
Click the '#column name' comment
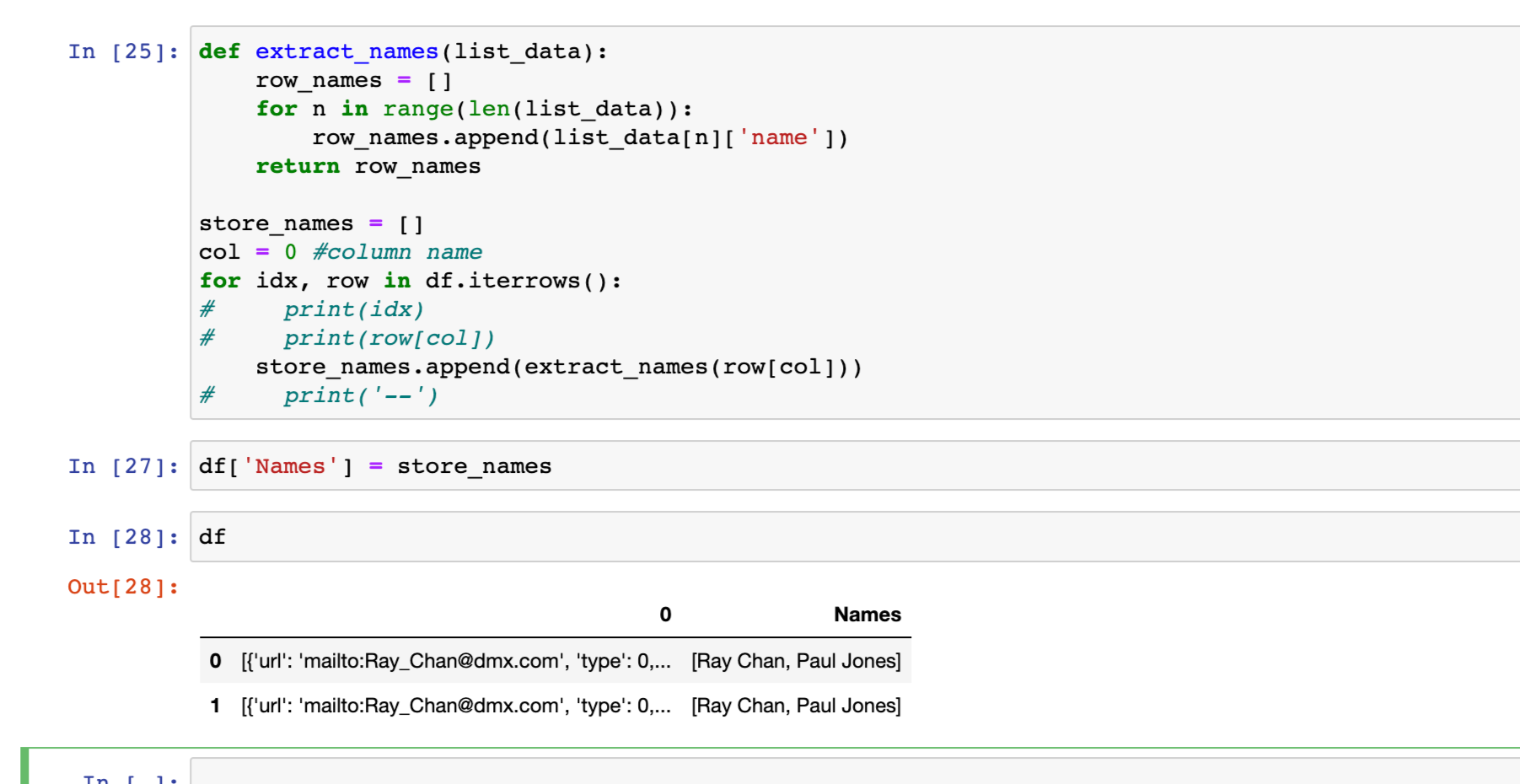397,252
